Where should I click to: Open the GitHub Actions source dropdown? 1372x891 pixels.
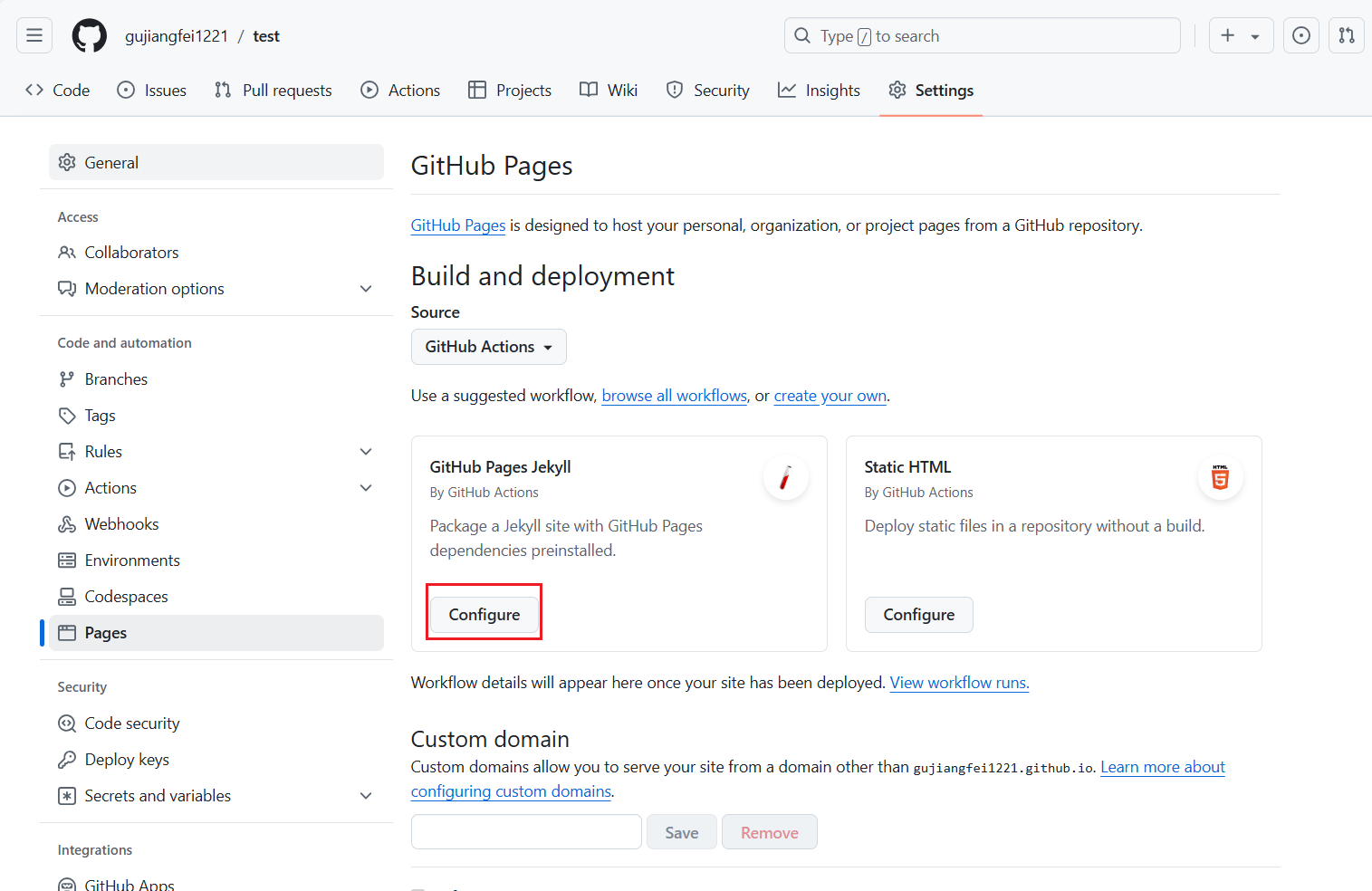pos(488,347)
